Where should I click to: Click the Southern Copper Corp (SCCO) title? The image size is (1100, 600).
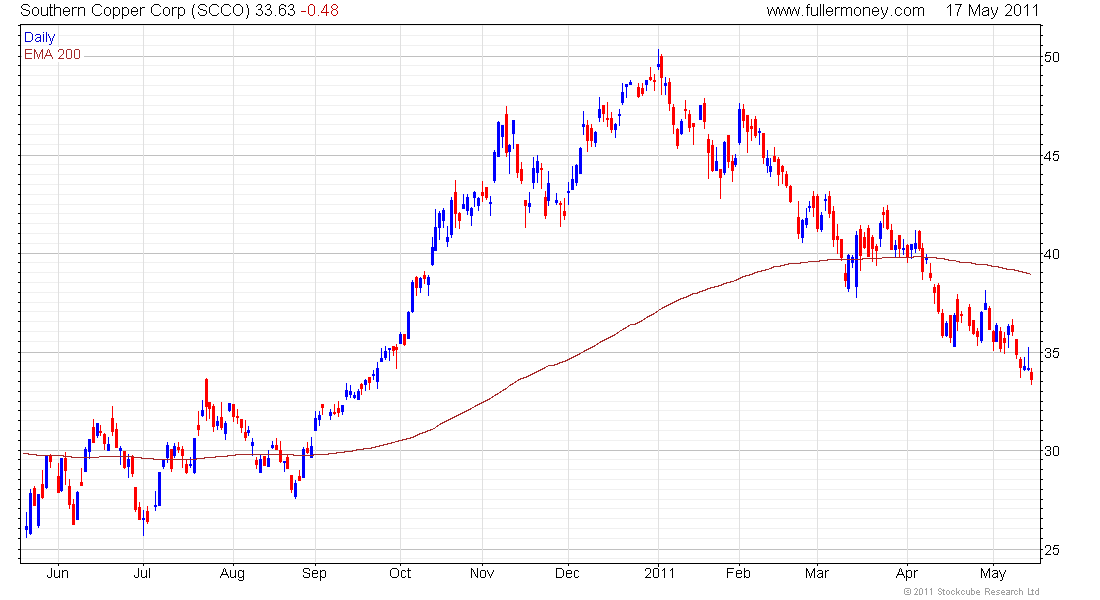click(135, 11)
